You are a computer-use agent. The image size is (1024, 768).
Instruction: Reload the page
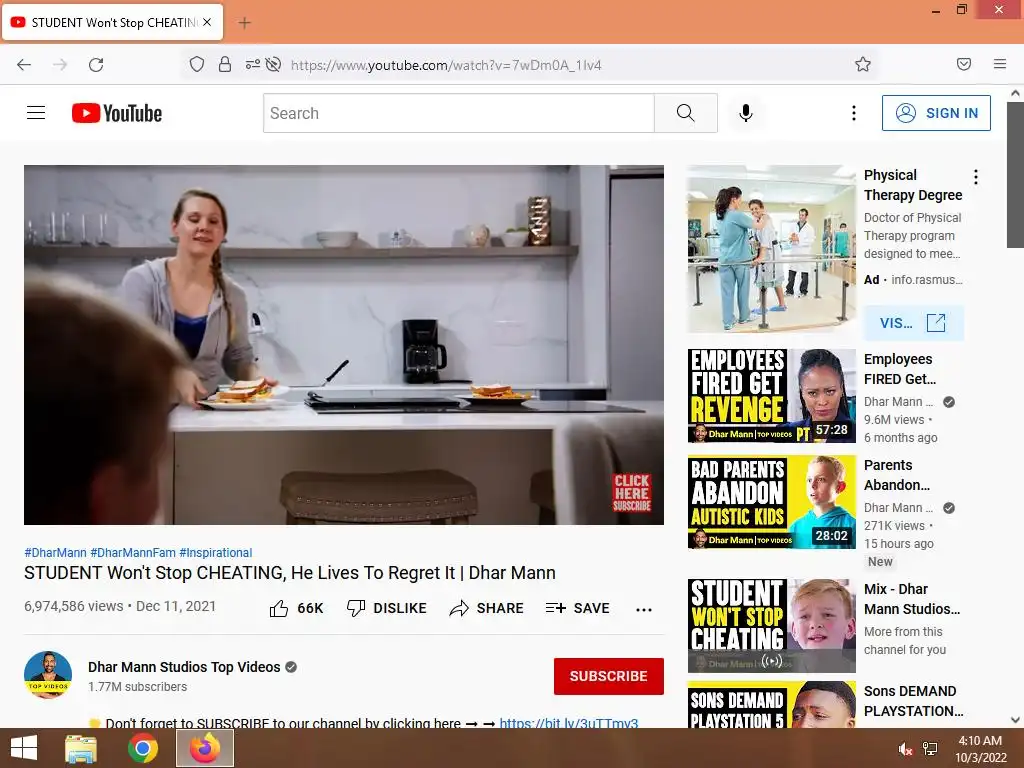[96, 64]
